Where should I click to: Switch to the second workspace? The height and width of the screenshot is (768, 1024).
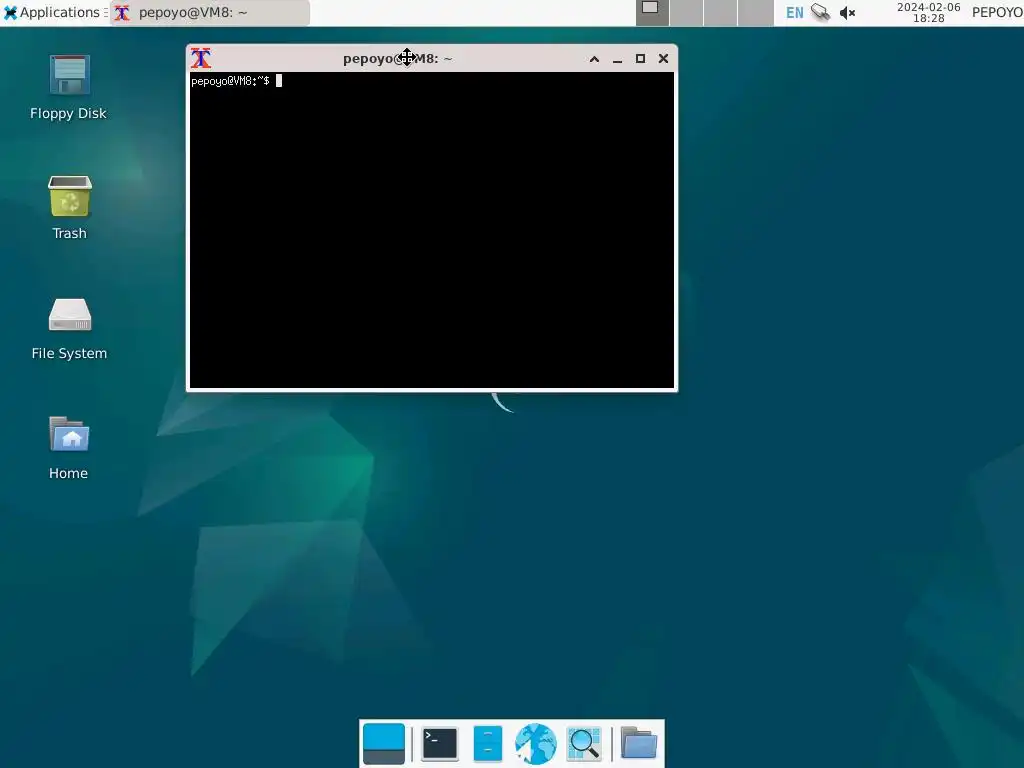(686, 12)
